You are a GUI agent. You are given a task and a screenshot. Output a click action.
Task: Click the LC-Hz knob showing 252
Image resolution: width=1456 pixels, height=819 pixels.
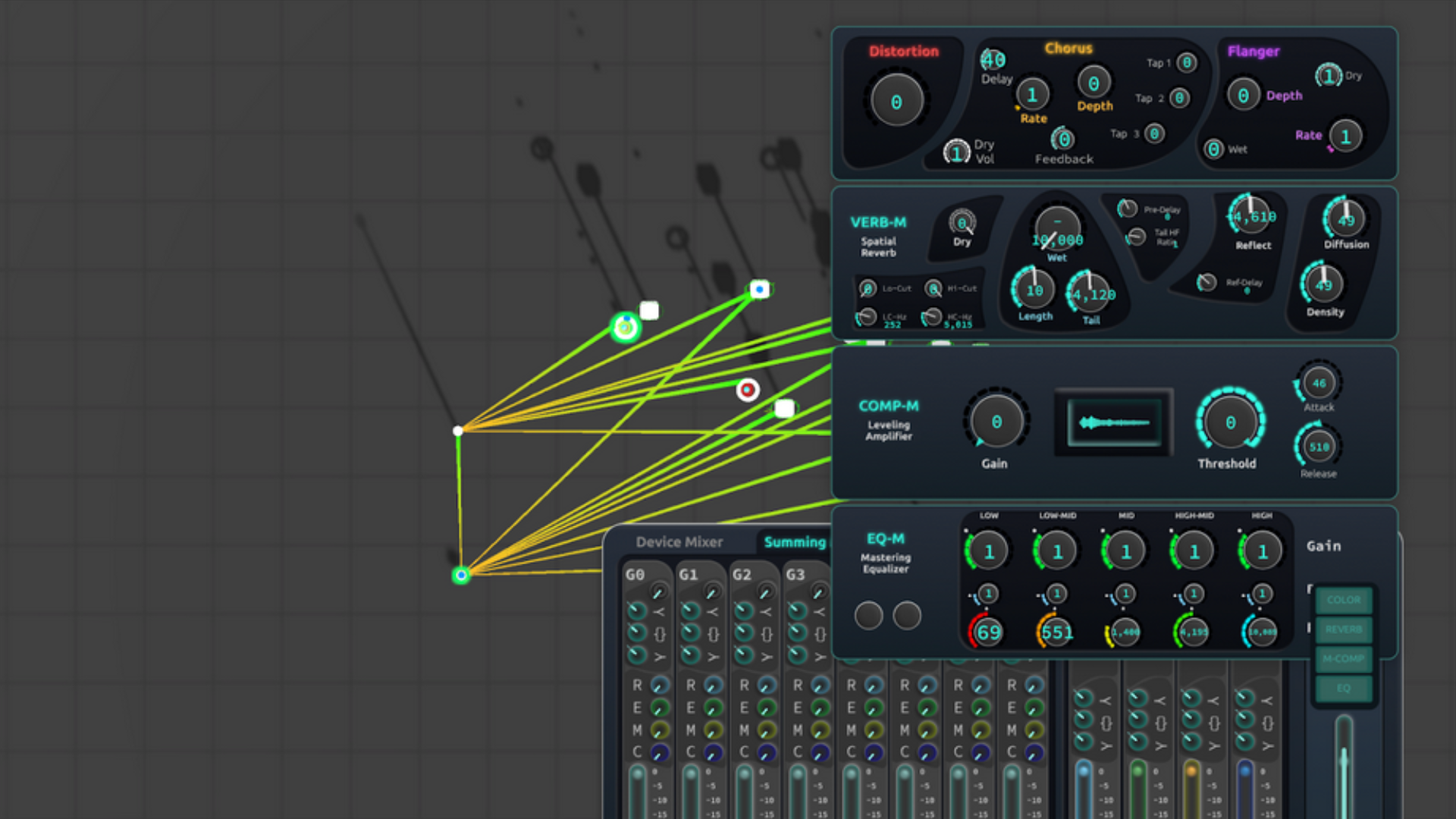866,318
